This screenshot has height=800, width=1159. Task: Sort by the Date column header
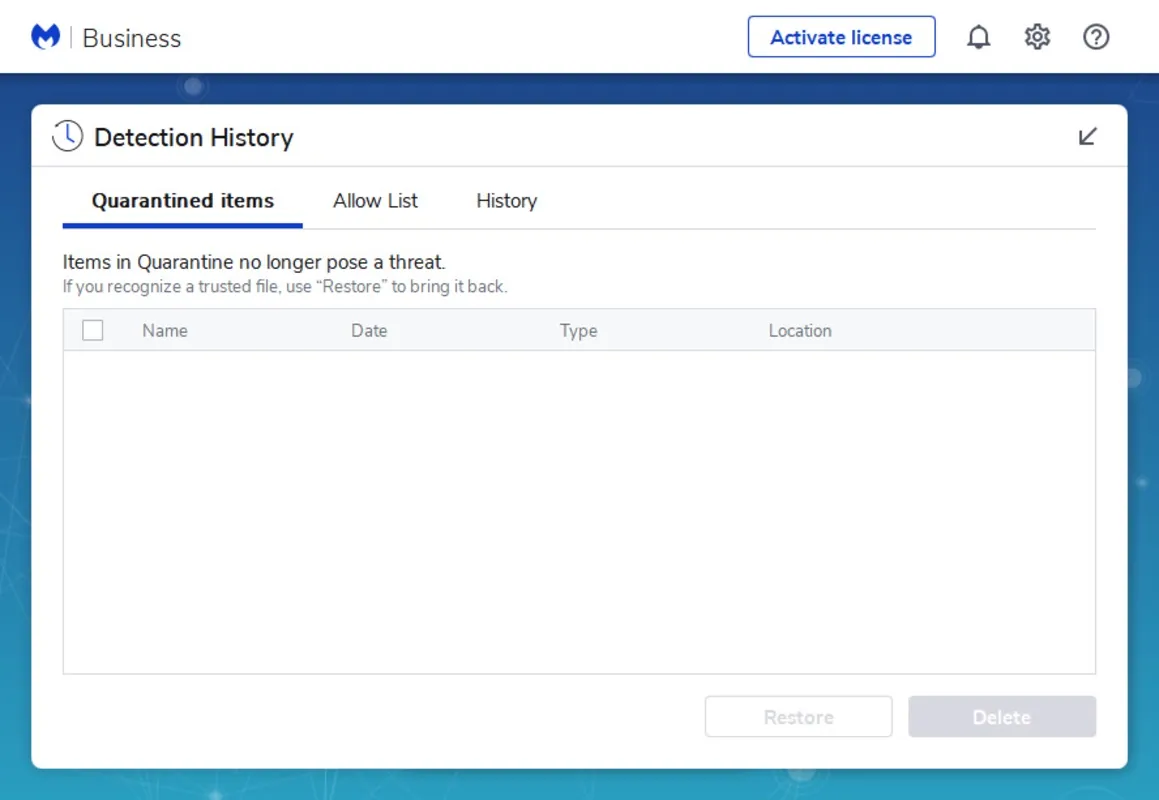(369, 330)
